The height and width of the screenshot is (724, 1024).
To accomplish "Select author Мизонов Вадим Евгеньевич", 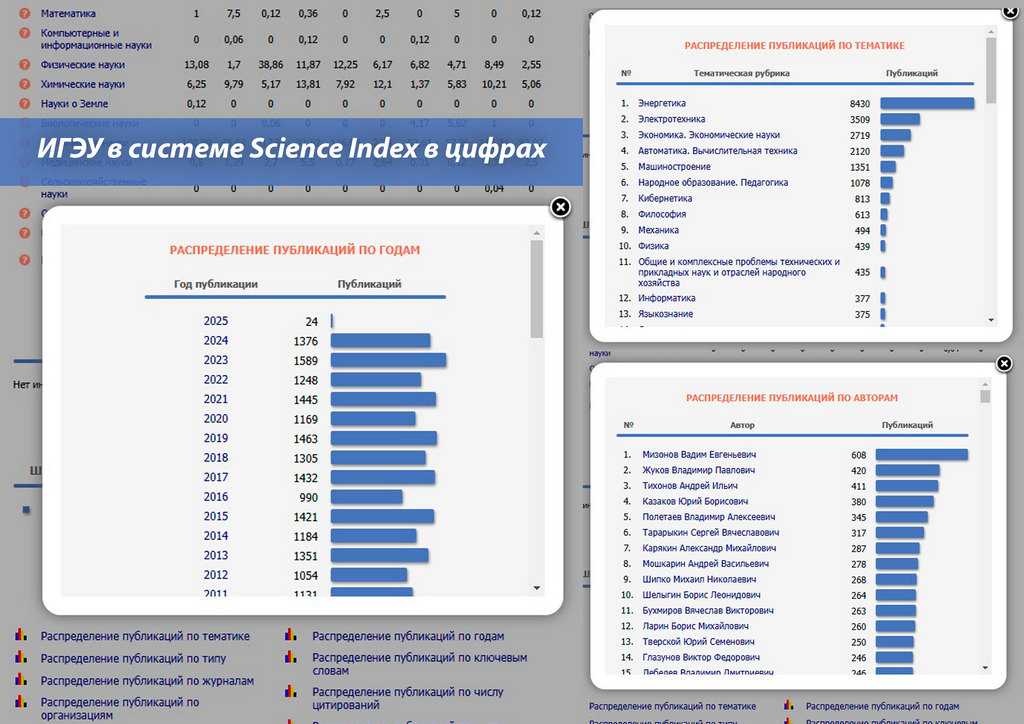I will point(699,455).
